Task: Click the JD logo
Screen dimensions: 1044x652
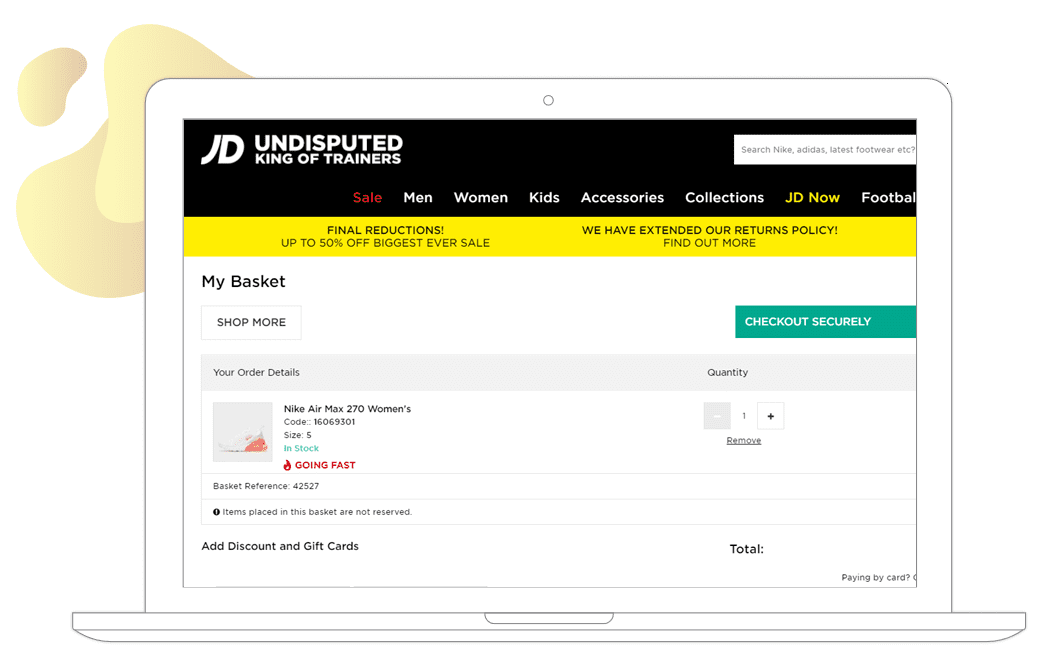Action: point(223,149)
